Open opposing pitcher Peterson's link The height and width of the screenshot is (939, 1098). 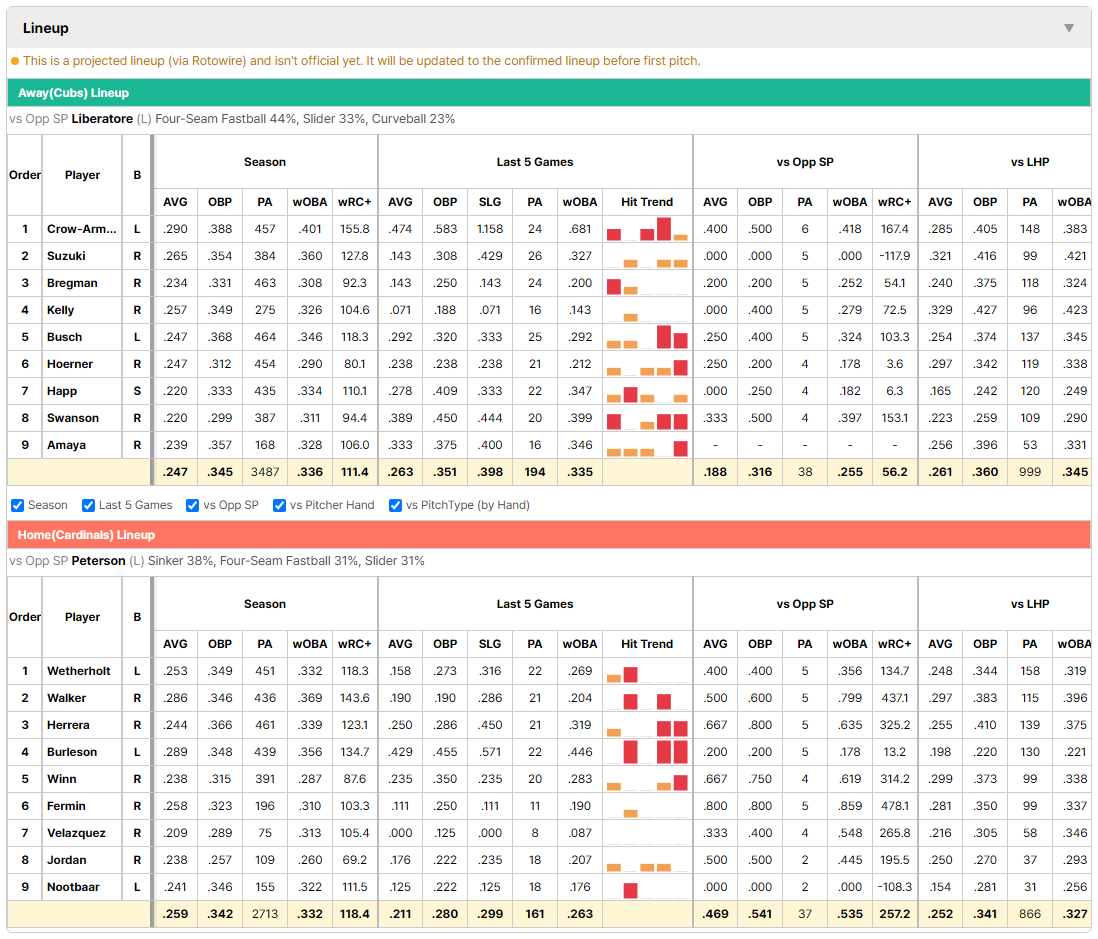pyautogui.click(x=98, y=561)
